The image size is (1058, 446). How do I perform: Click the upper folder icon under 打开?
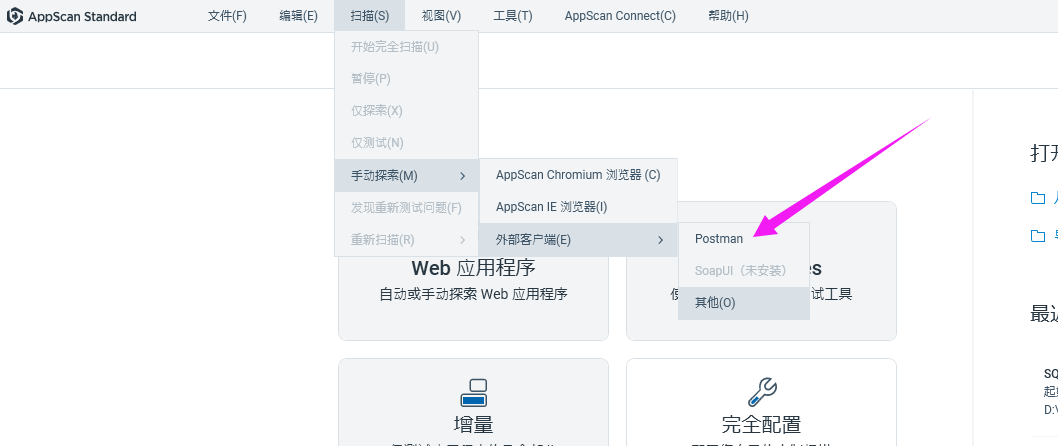1038,198
